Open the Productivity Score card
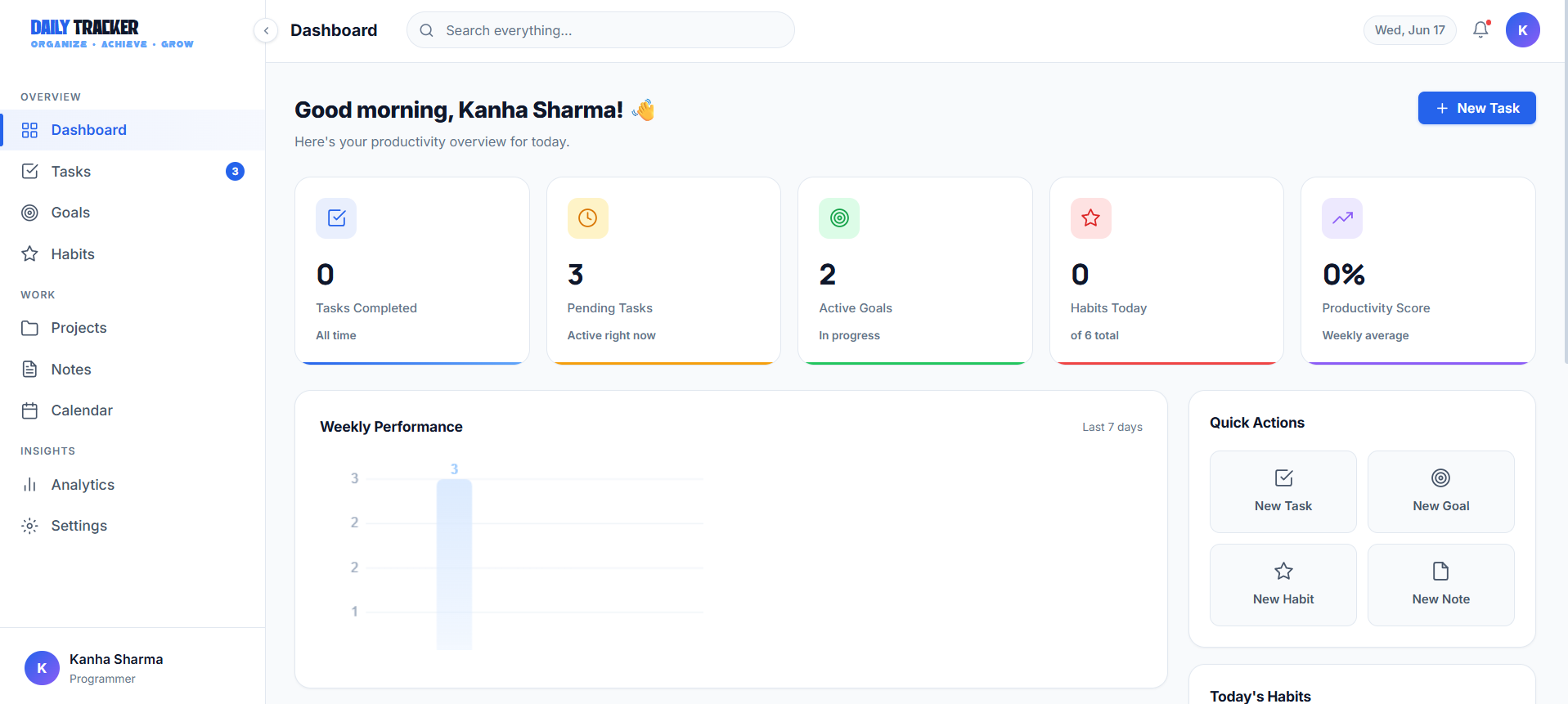Viewport: 1568px width, 704px height. tap(1418, 271)
